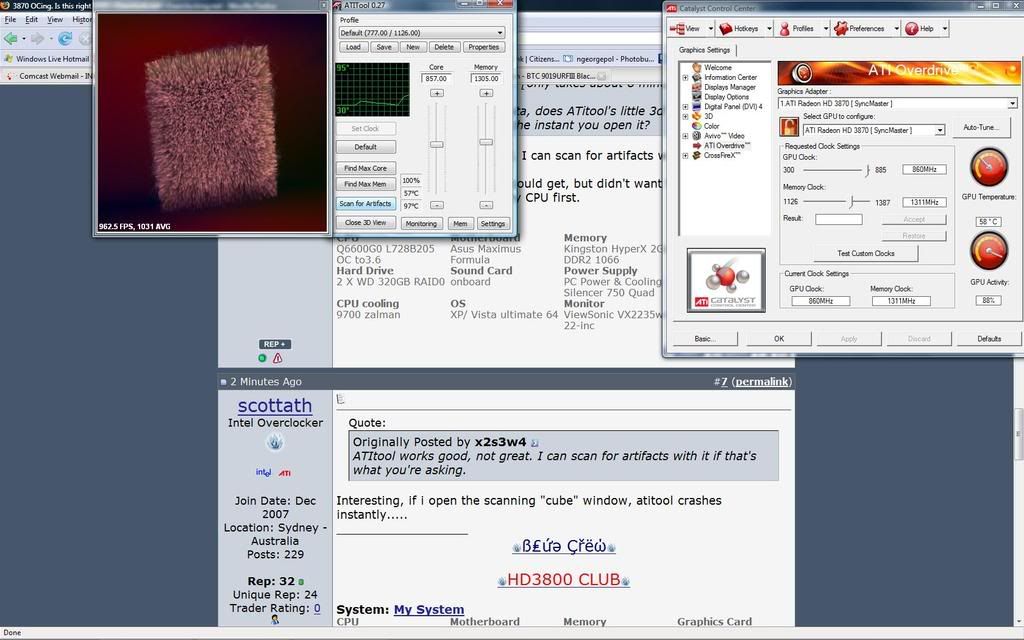Click the browser Back arrow
The width and height of the screenshot is (1024, 640).
pos(10,39)
